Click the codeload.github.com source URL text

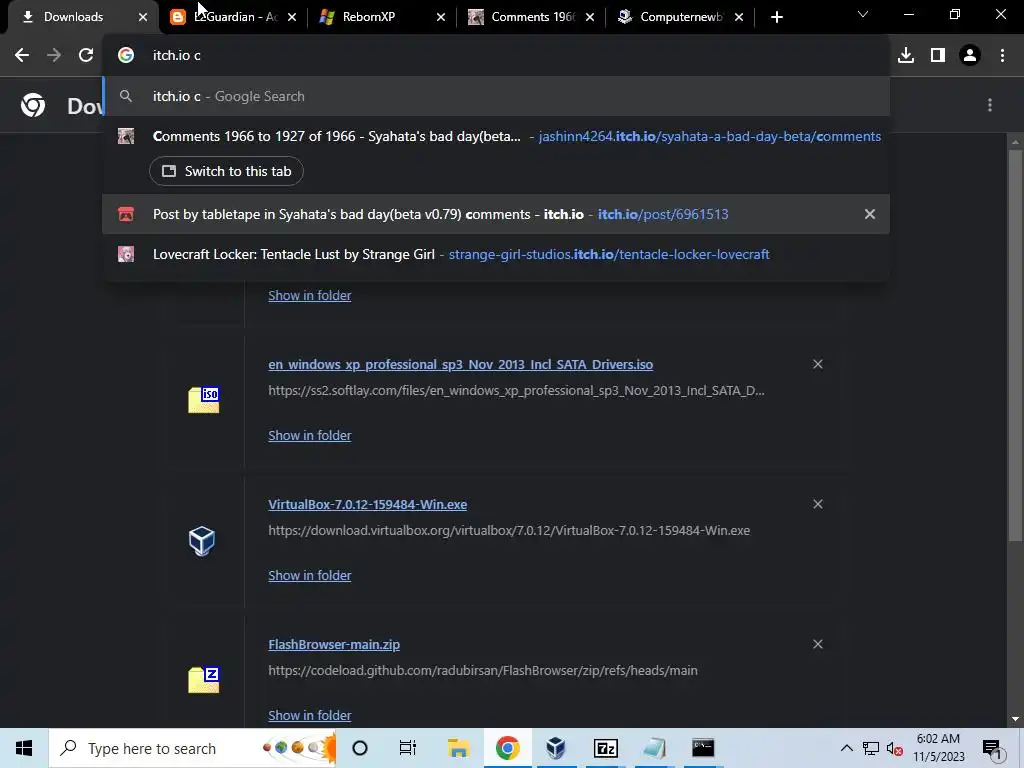[483, 671]
